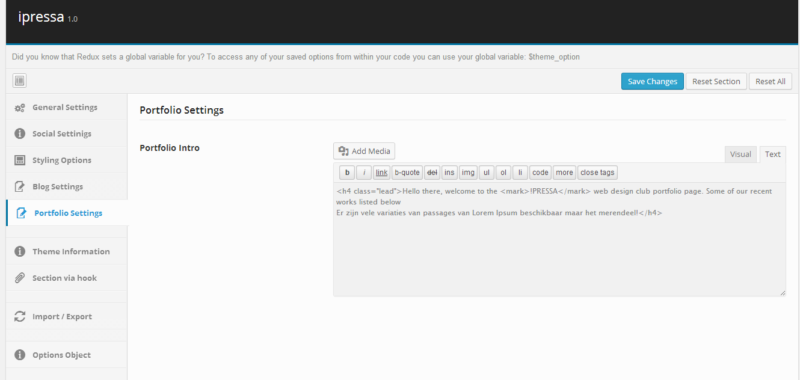Click the Portfolio Intro field label
This screenshot has width=800, height=380.
click(x=169, y=148)
